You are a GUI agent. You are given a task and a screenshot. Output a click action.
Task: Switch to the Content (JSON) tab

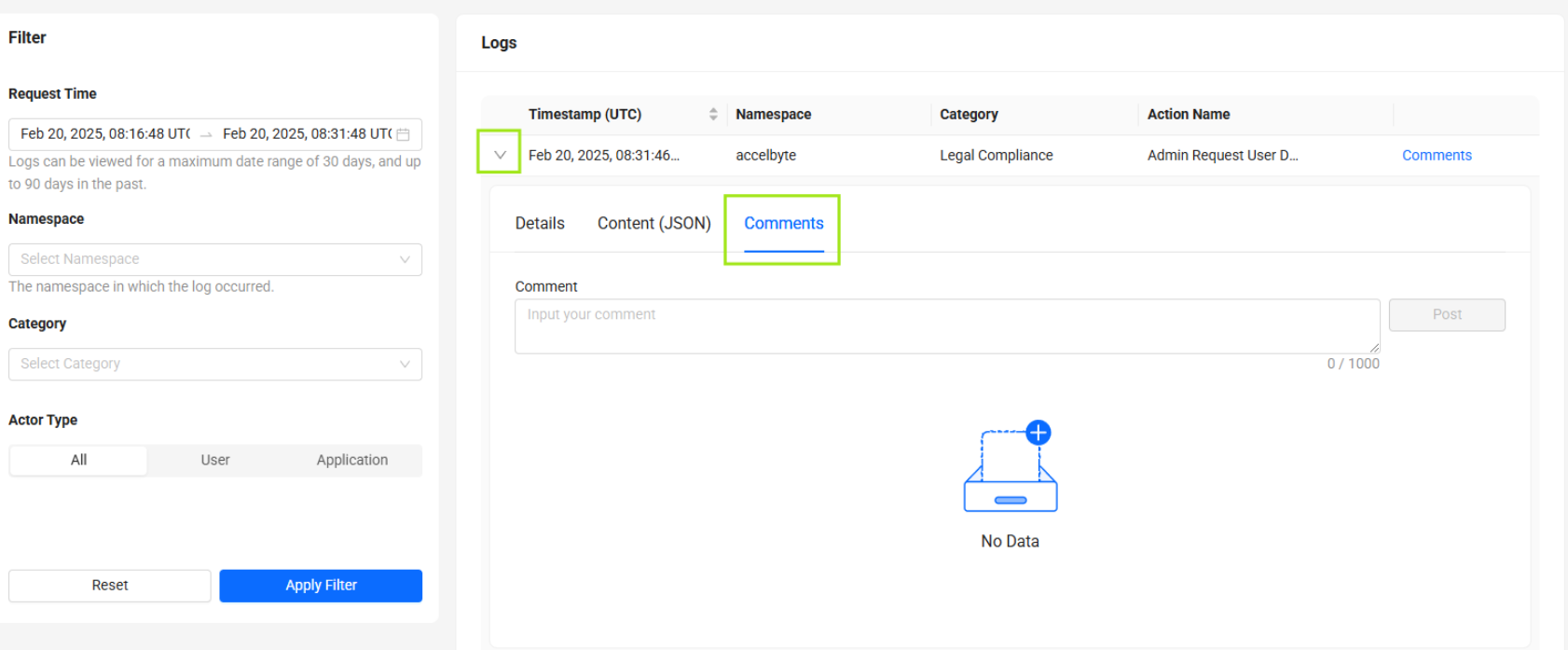pos(654,223)
